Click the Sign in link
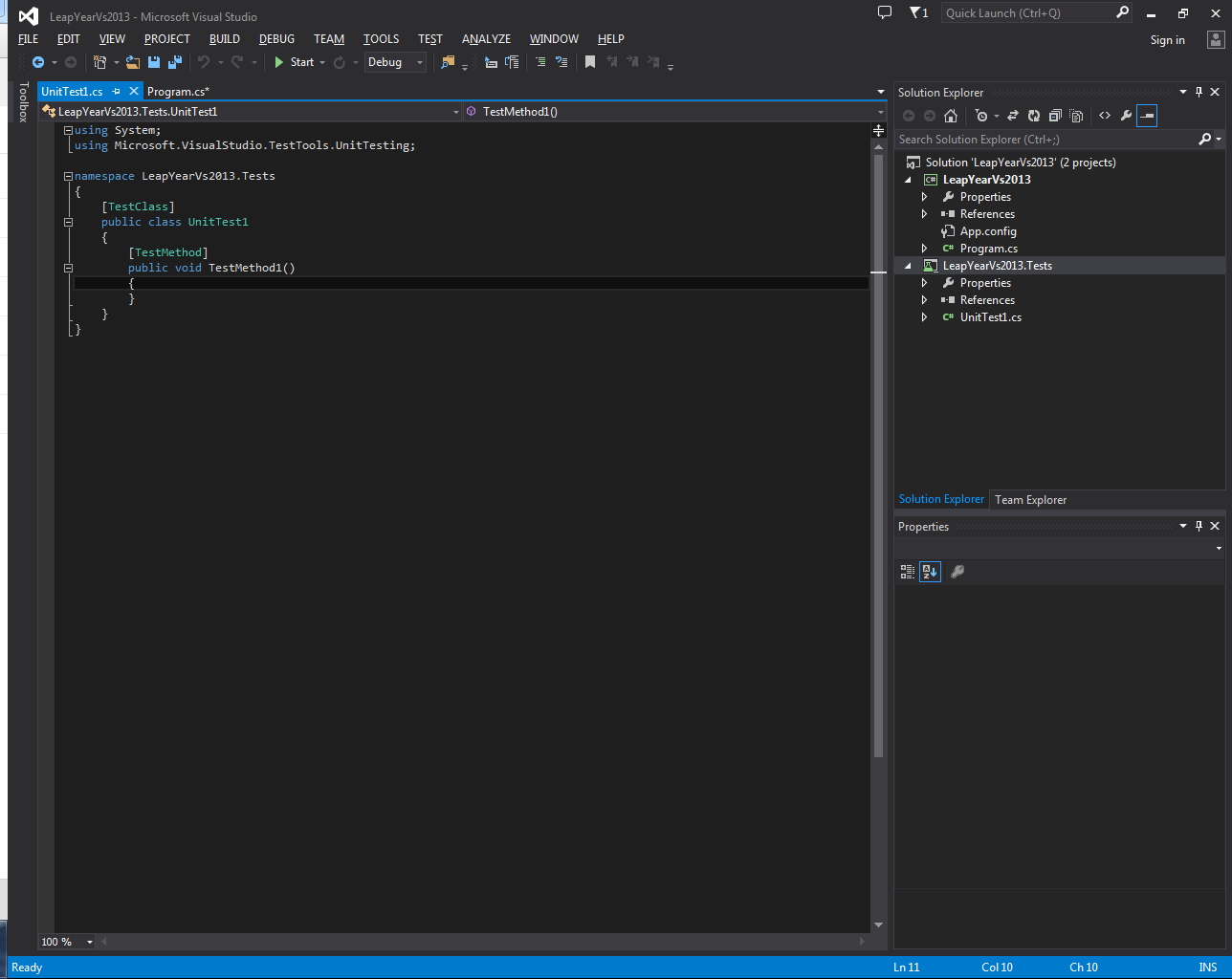This screenshot has height=979, width=1232. (1167, 39)
